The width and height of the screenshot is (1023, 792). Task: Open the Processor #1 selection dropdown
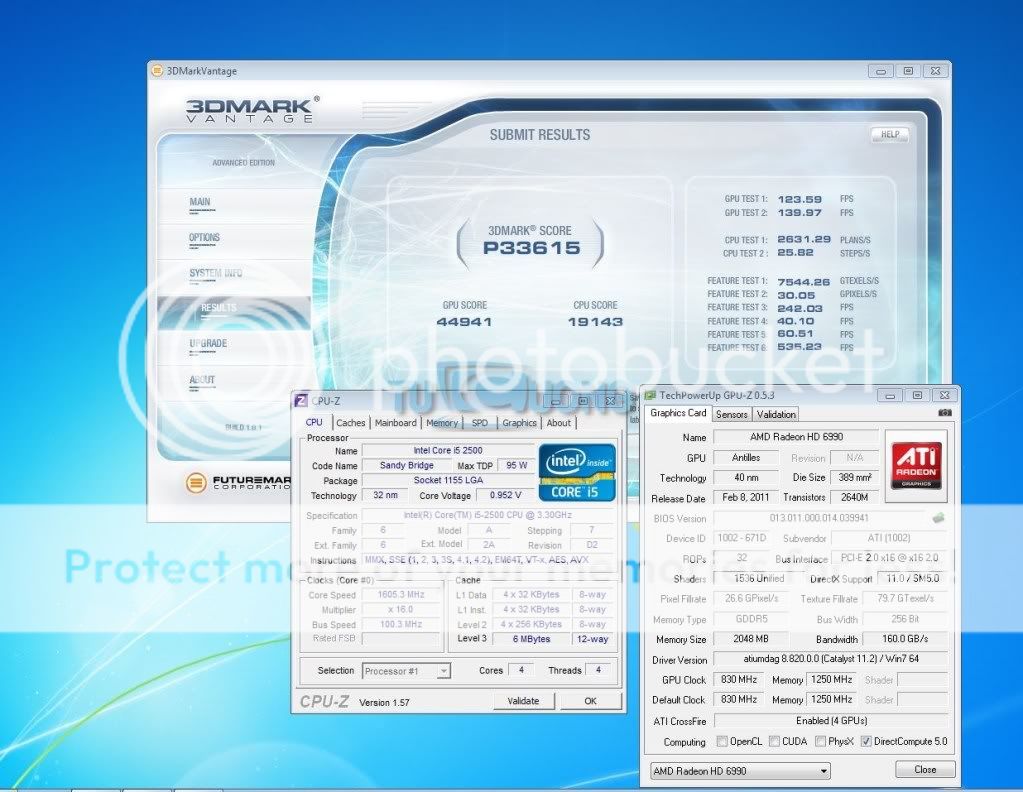(x=406, y=671)
